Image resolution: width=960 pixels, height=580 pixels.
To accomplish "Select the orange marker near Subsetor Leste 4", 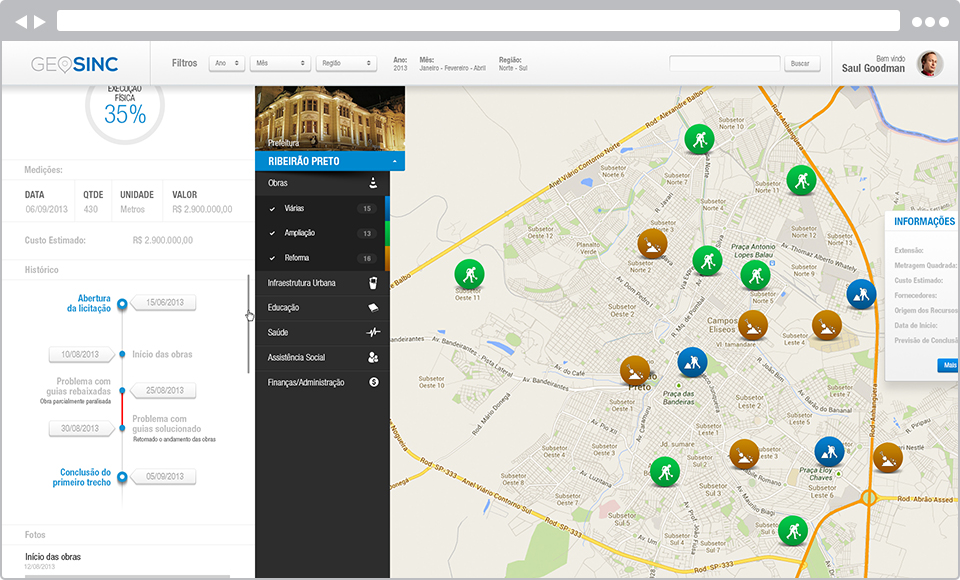I will (x=827, y=325).
